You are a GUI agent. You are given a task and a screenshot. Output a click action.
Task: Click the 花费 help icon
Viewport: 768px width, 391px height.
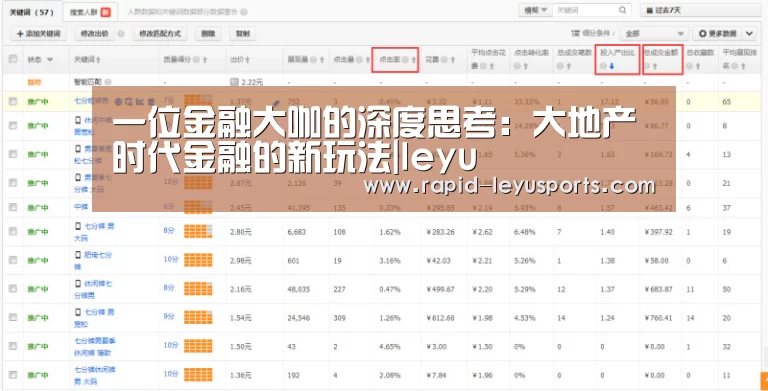[x=444, y=60]
